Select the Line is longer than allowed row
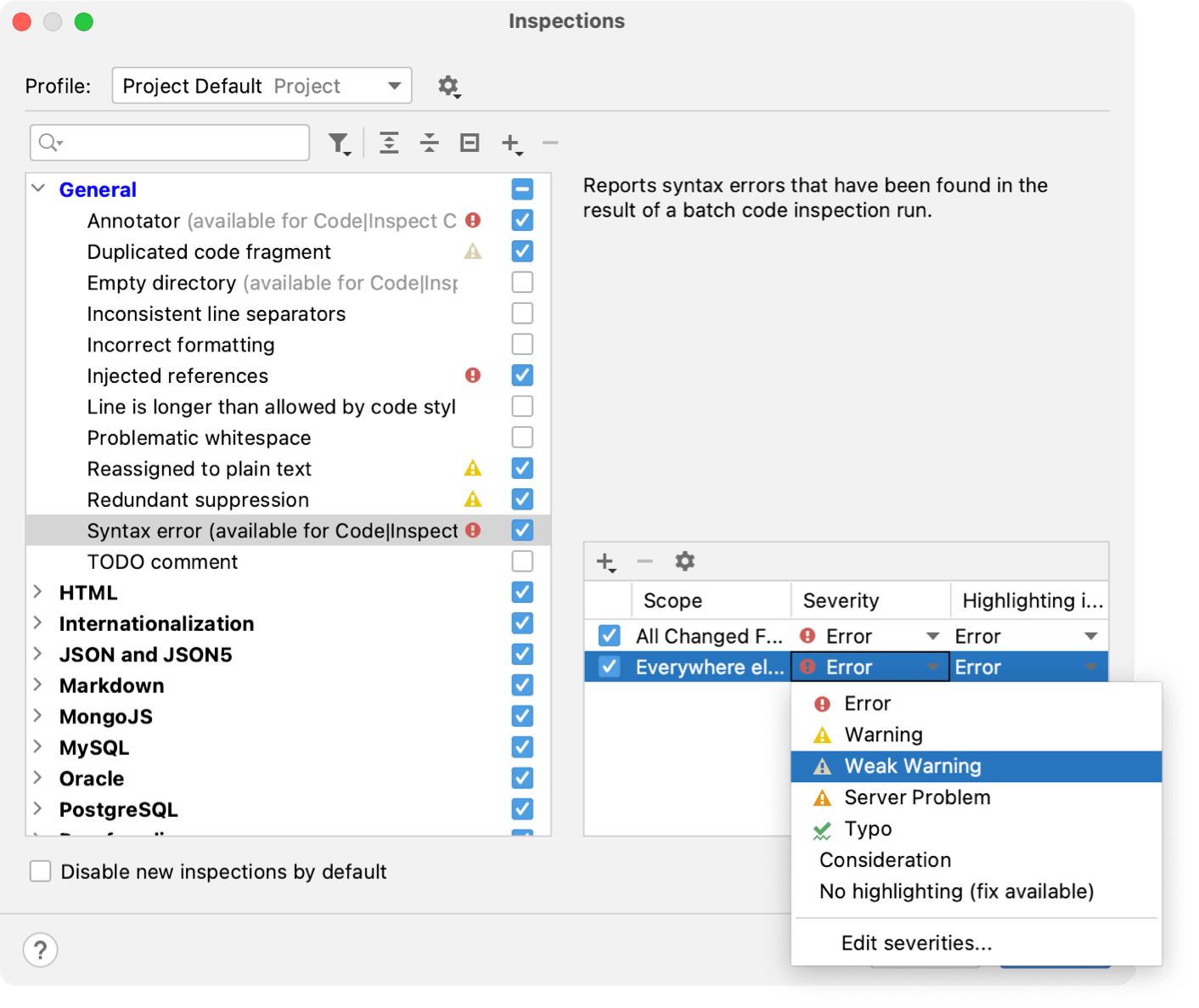Viewport: 1199px width, 1008px height. [289, 407]
